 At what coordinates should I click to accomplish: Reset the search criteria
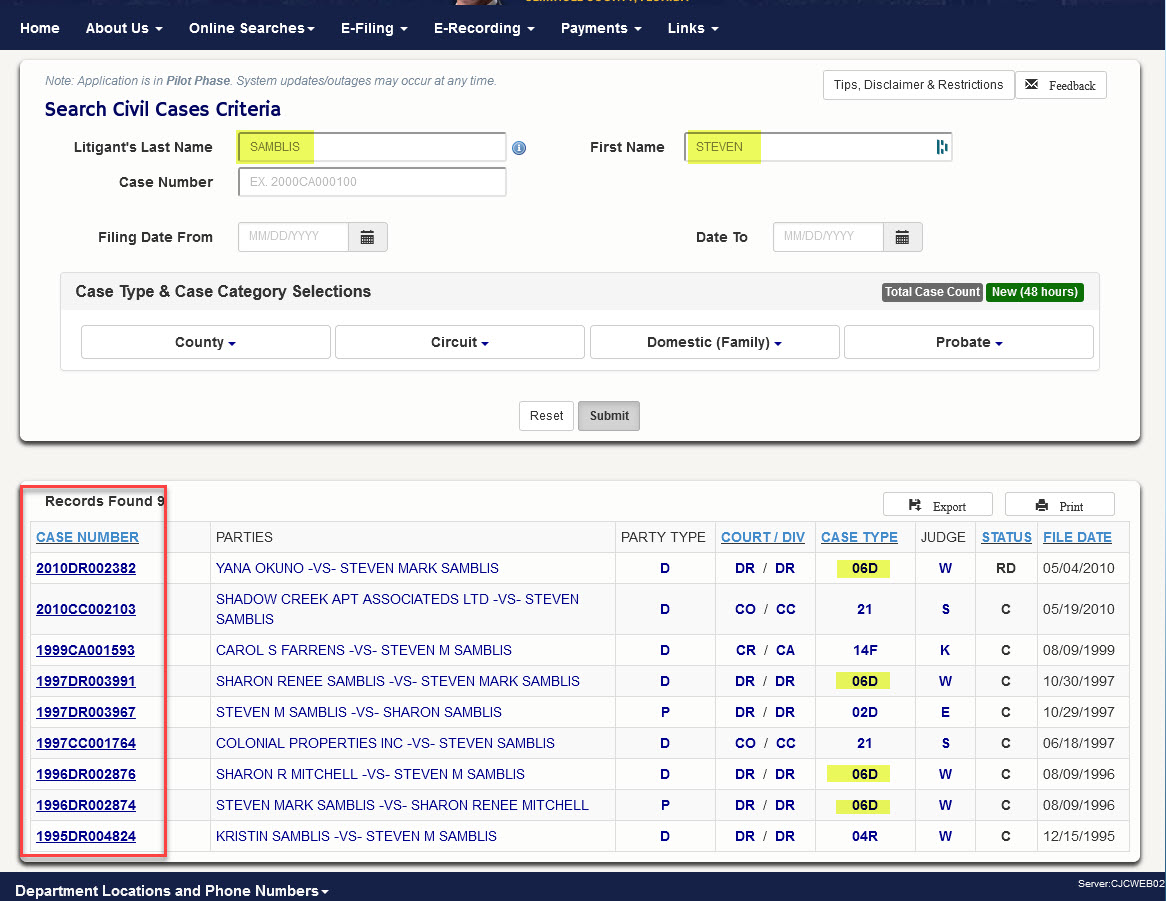546,416
